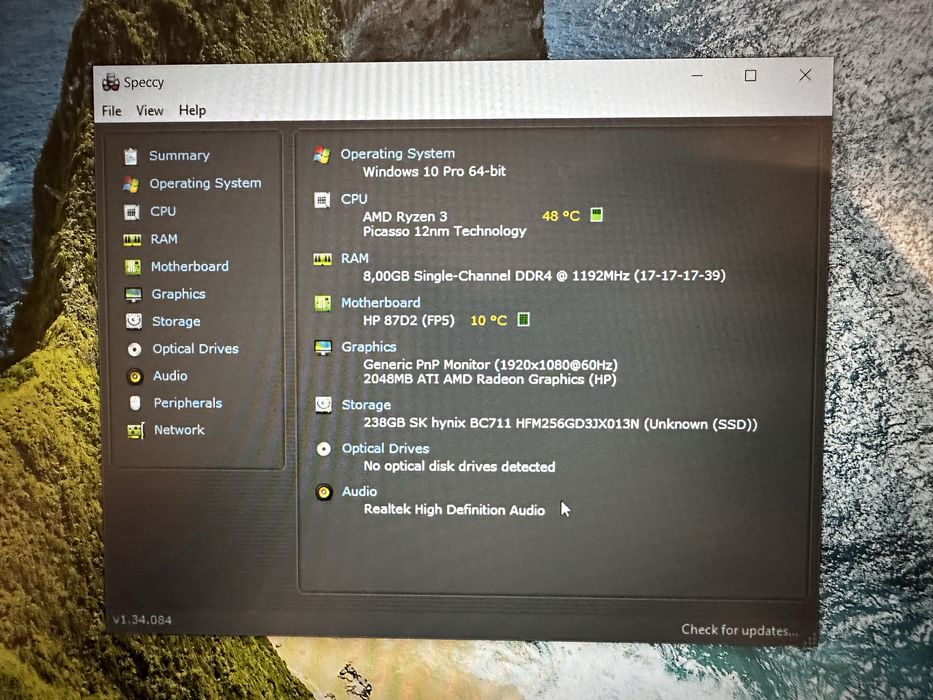Click the 48 °C CPU temperature reading

click(561, 215)
